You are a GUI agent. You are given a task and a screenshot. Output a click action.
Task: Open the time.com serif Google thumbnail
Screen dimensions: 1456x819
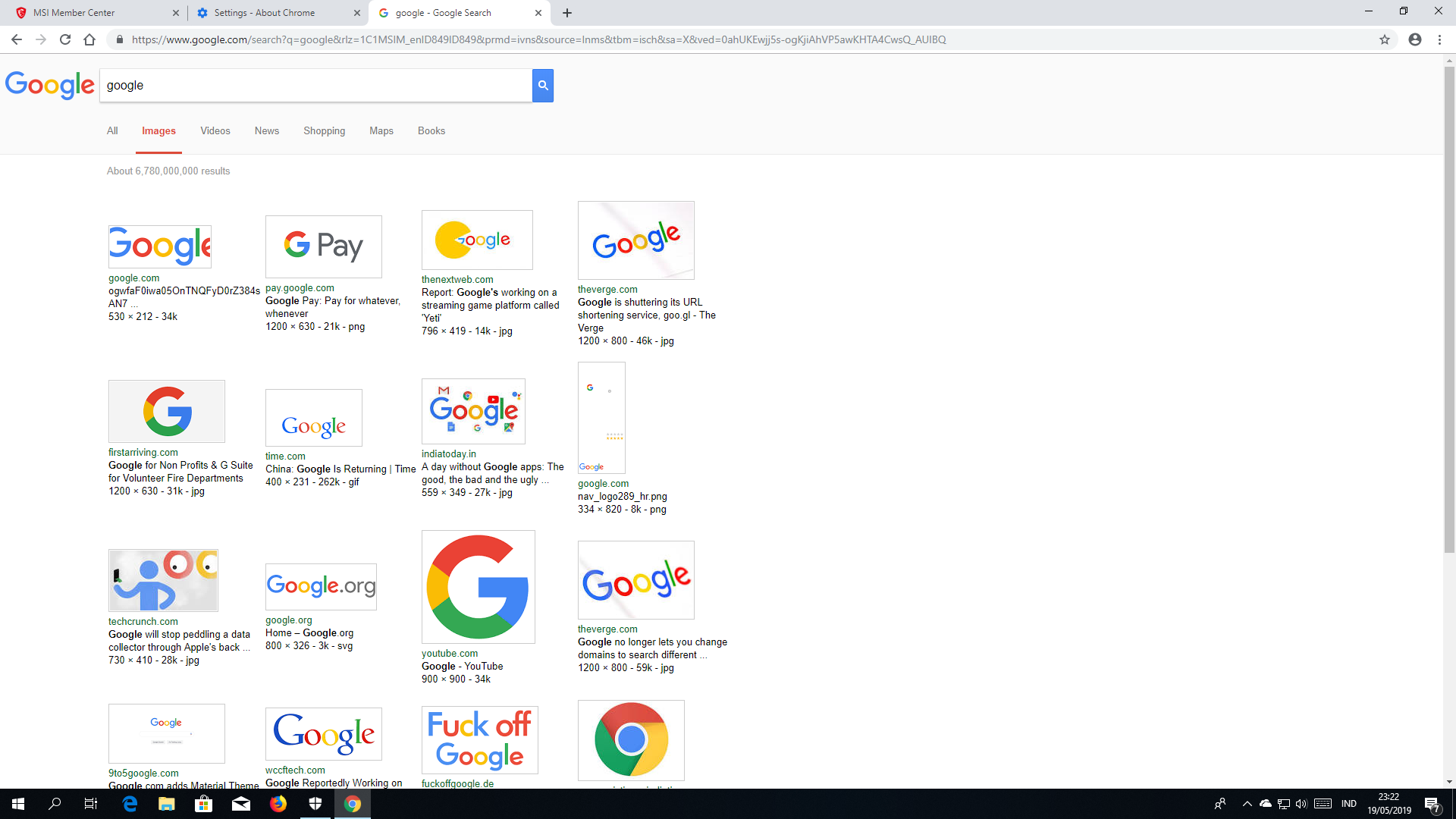pos(314,418)
